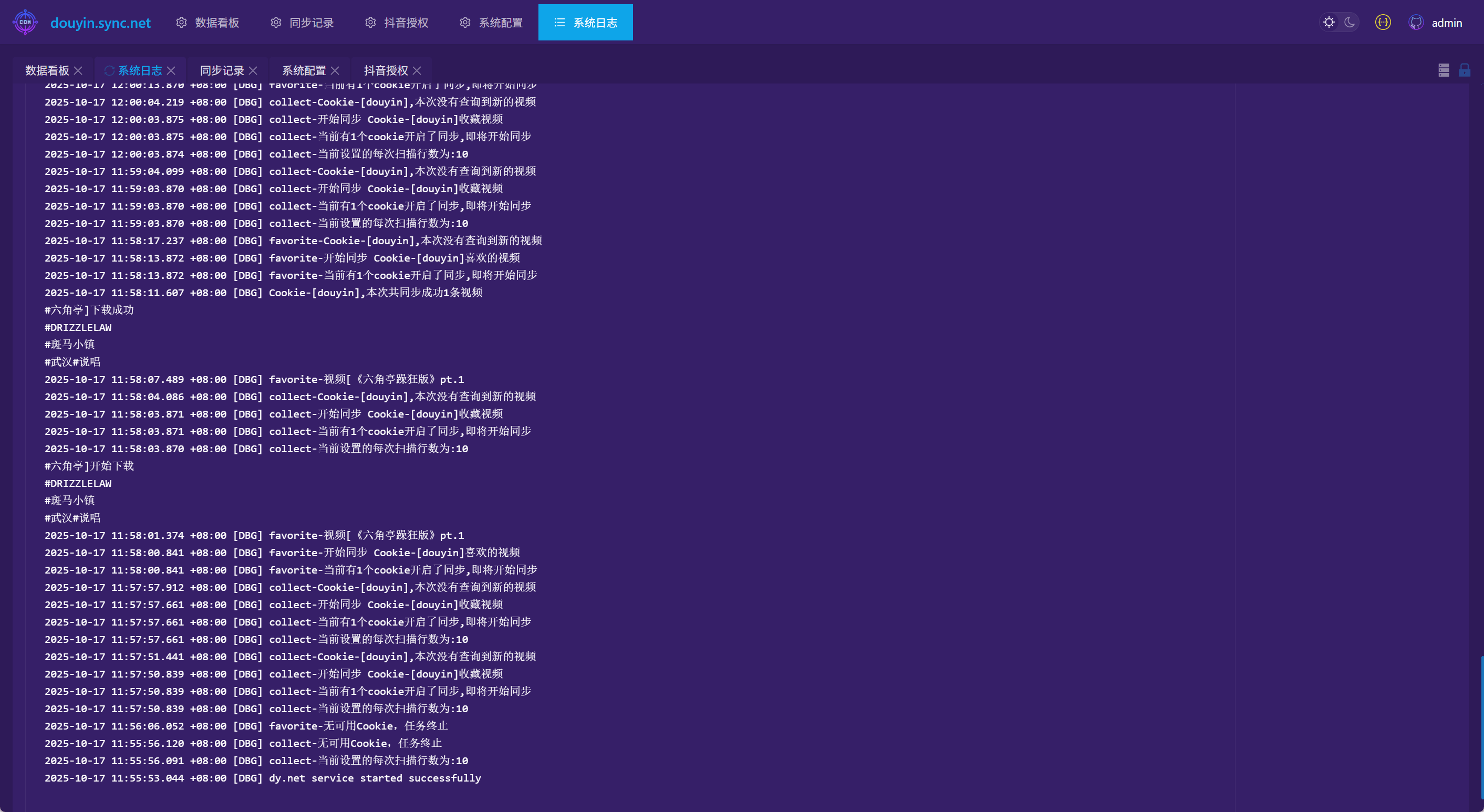Open the douyin.sync.net home link
This screenshot has height=812, width=1484.
(100, 23)
